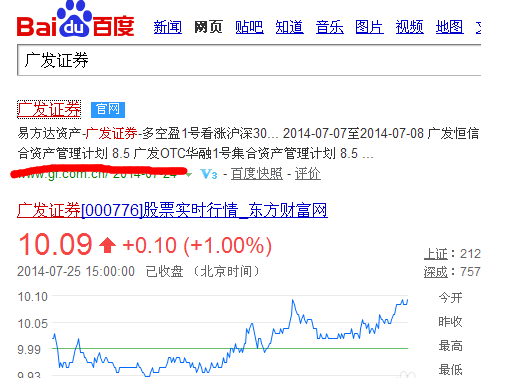The image size is (513, 378).
Task: Click the 已收盘 market closed status
Action: click(x=165, y=272)
